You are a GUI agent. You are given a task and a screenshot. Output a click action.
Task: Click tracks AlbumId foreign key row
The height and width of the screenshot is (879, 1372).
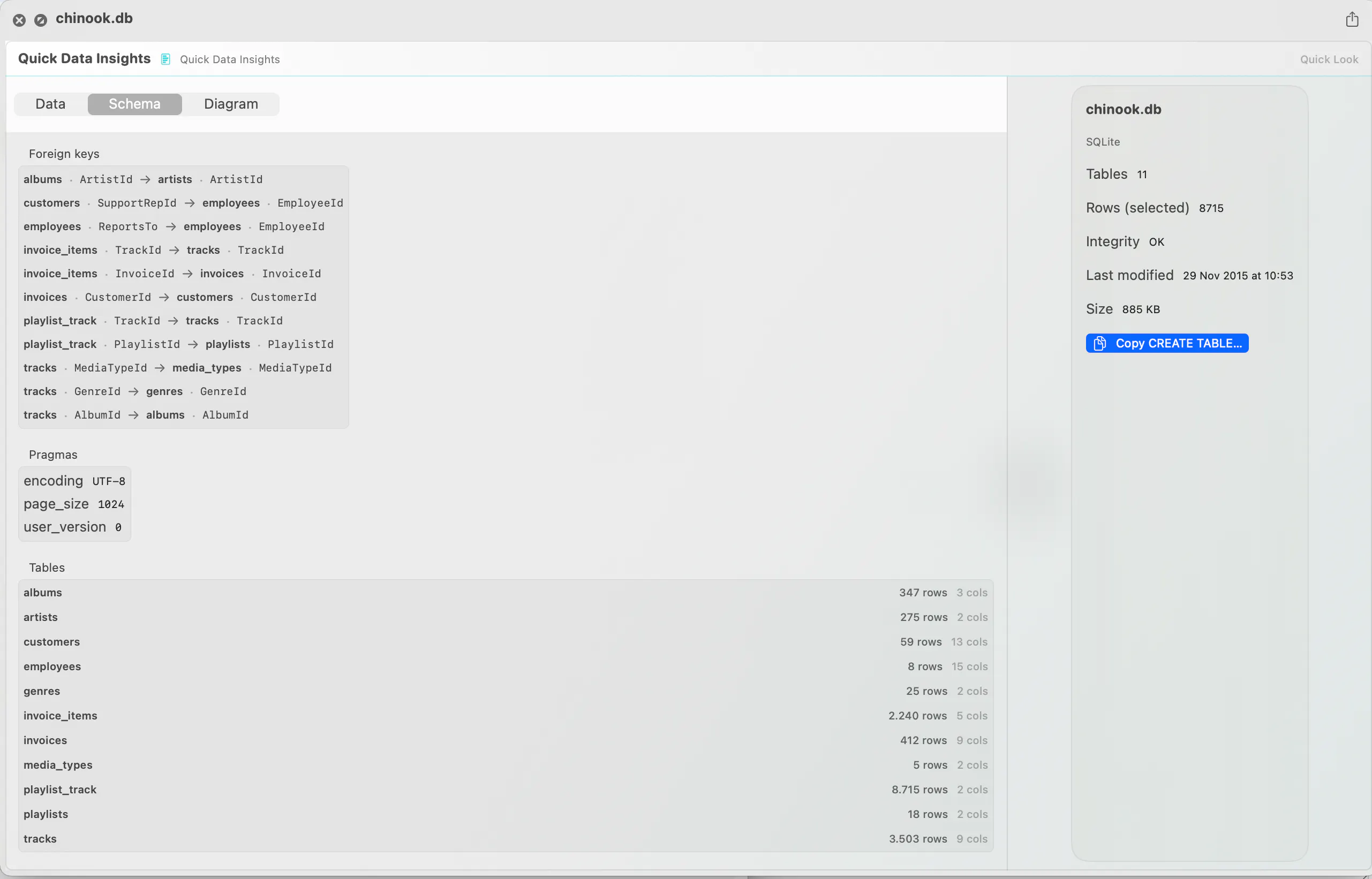pos(136,414)
